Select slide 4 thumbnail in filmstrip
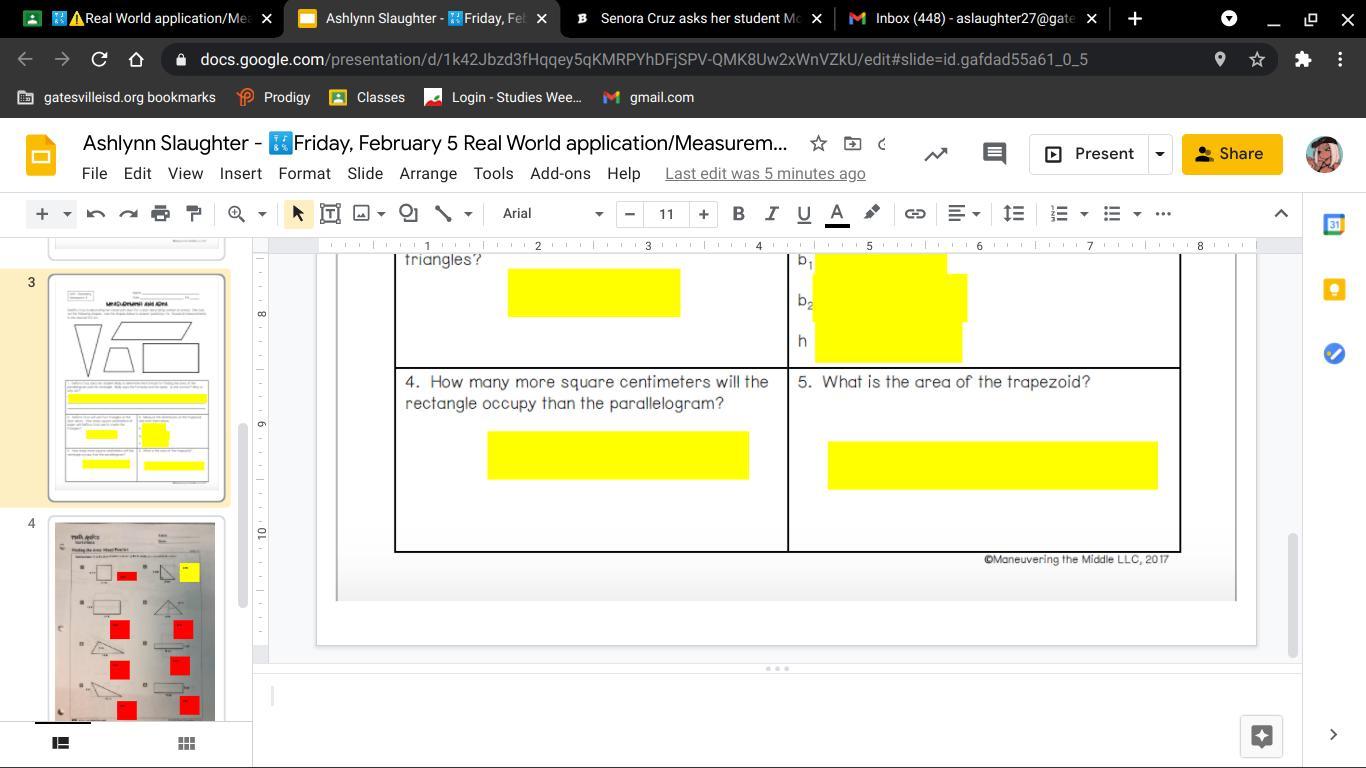Viewport: 1366px width, 768px height. pyautogui.click(x=135, y=620)
